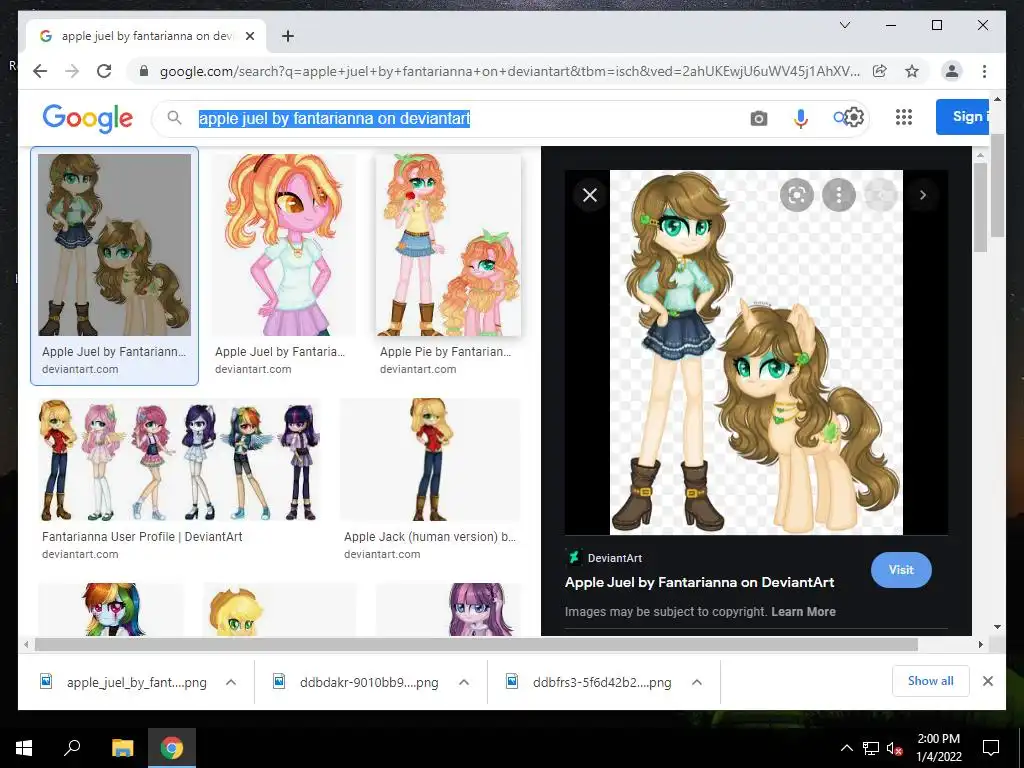Click the Chrome taskbar icon
This screenshot has height=768, width=1024.
pos(172,747)
